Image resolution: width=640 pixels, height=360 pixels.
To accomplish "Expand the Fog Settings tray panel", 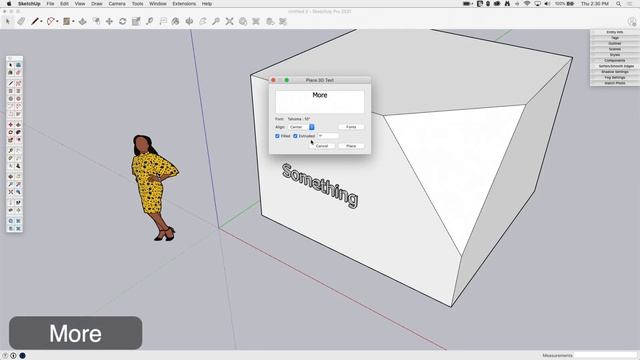I will [615, 78].
